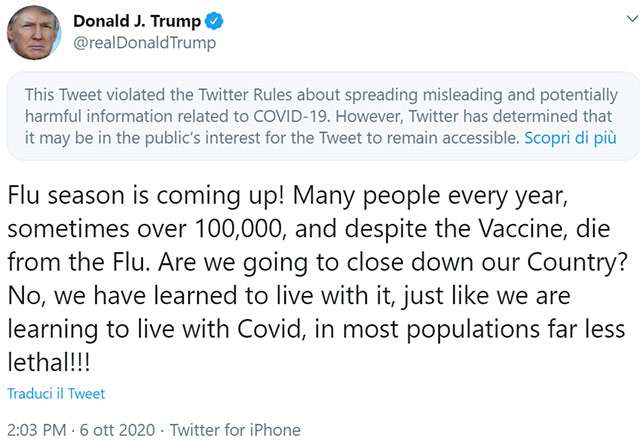The image size is (640, 441).
Task: Click Donald J. Trump's profile avatar
Action: point(34,32)
